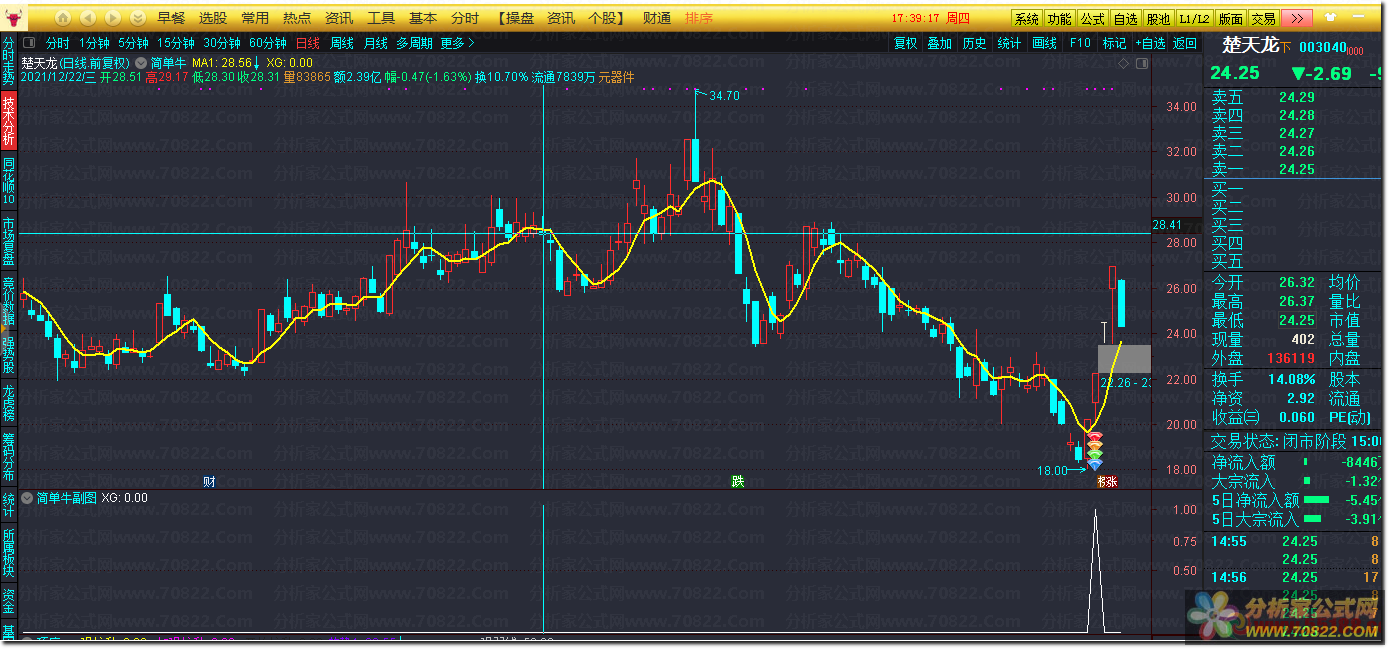
Task: Toggle the side panel icon beside diamond
Action: click(1141, 64)
